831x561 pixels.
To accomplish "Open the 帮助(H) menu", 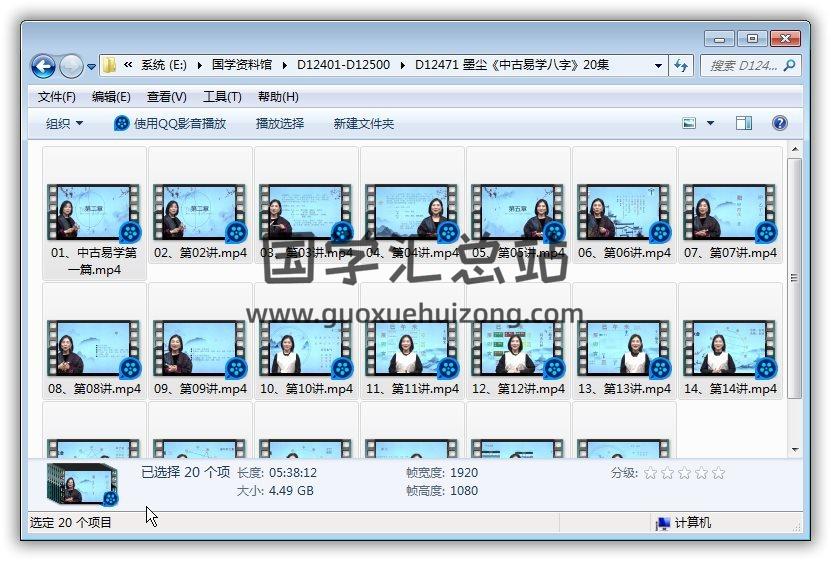I will pyautogui.click(x=278, y=97).
